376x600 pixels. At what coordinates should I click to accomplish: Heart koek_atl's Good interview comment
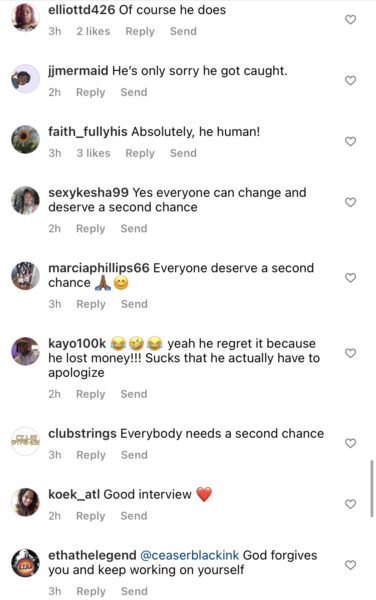[x=350, y=504]
